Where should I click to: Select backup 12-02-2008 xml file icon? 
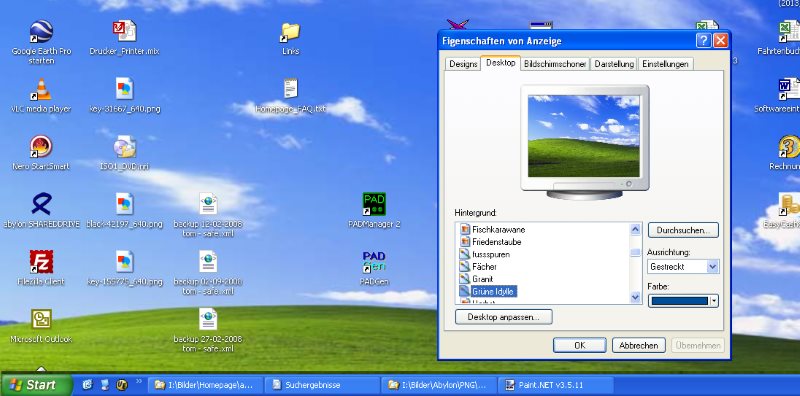point(208,204)
